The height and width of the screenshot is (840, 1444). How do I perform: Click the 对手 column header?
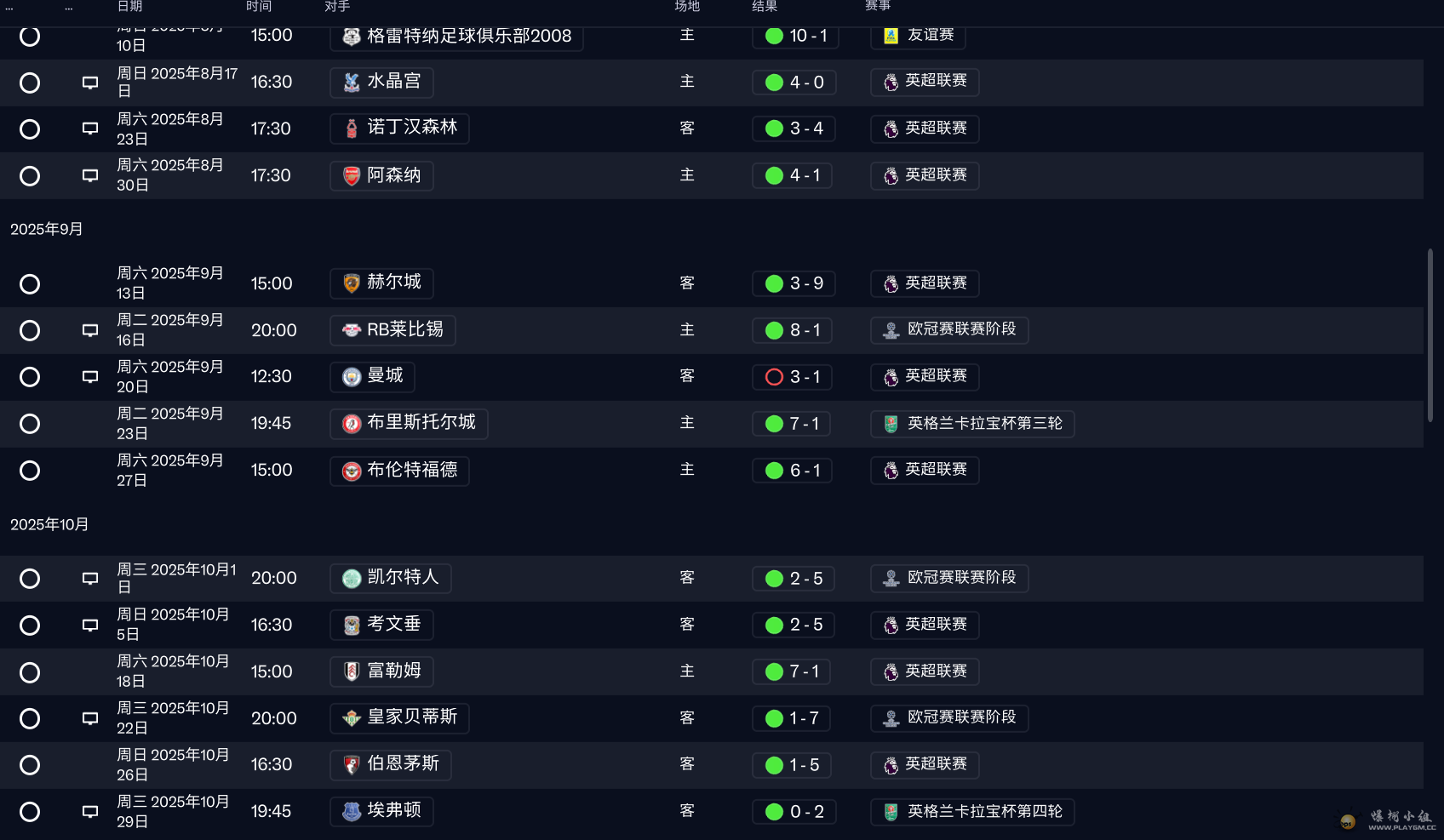pyautogui.click(x=337, y=6)
